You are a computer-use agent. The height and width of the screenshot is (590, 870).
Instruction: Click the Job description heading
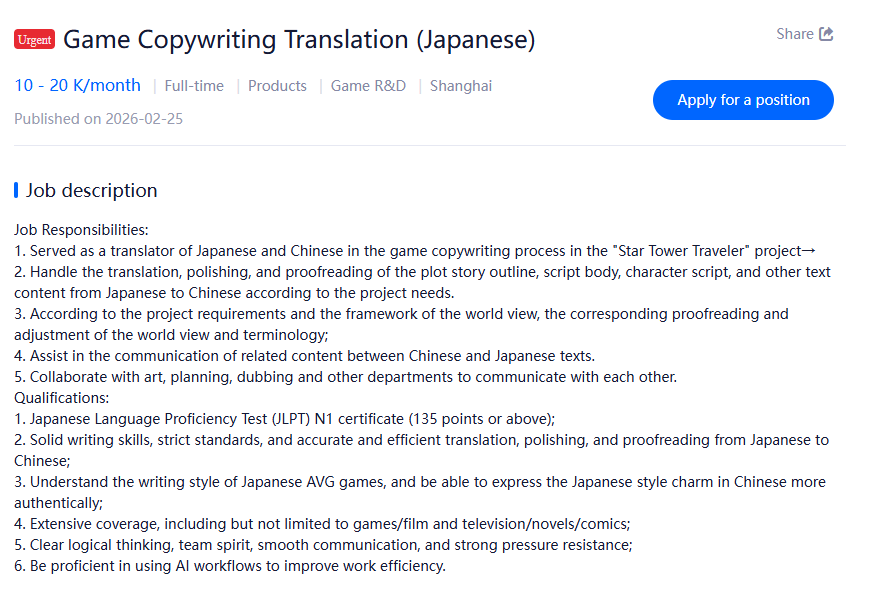coord(92,190)
